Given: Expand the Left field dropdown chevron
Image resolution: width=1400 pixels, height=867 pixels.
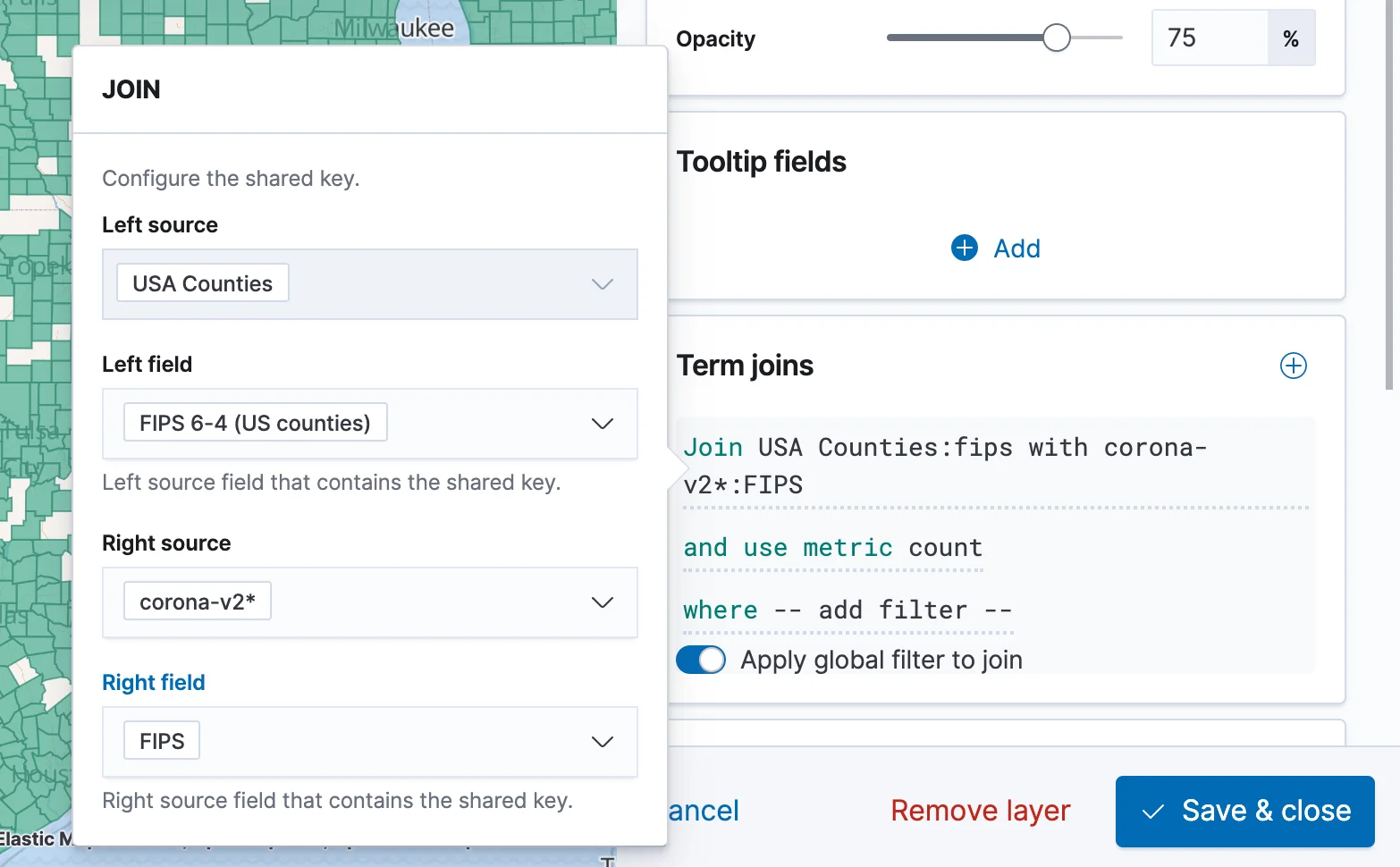Looking at the screenshot, I should (x=602, y=424).
